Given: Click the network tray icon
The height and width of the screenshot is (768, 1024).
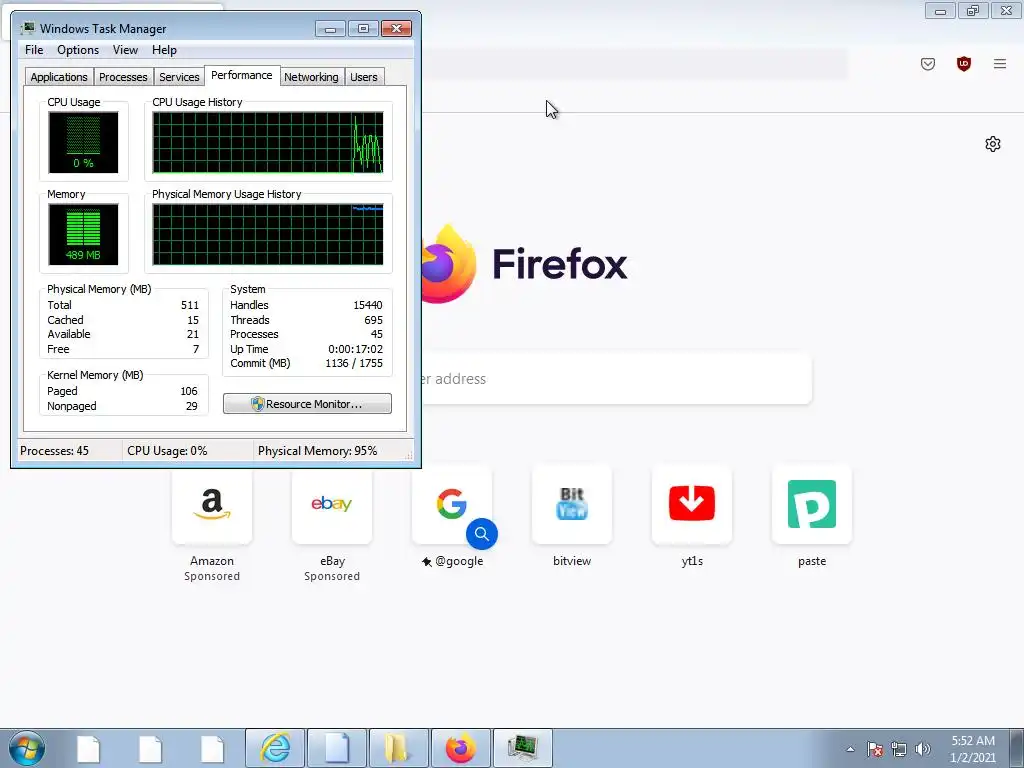Looking at the screenshot, I should tap(899, 749).
